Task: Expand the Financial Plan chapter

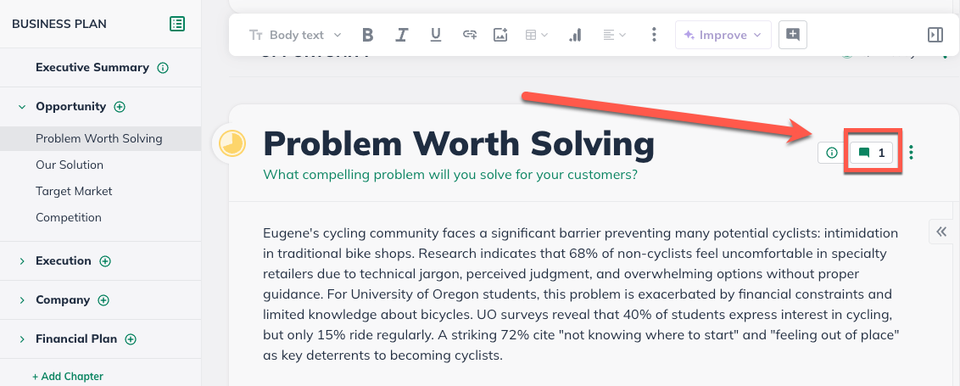Action: coord(22,339)
